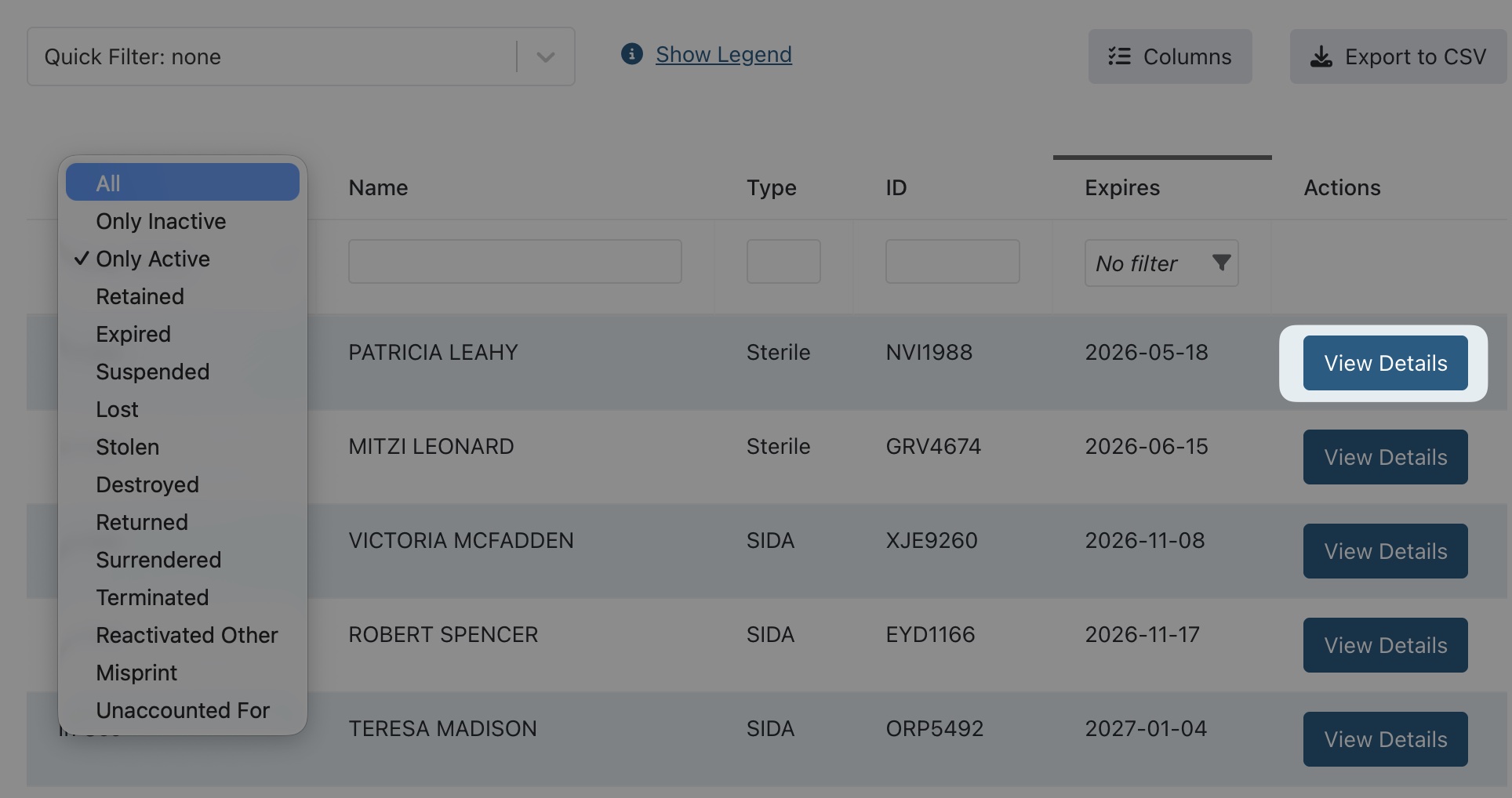Pick 'Unaccounted For' status option
The image size is (1512, 798).
pyautogui.click(x=183, y=710)
